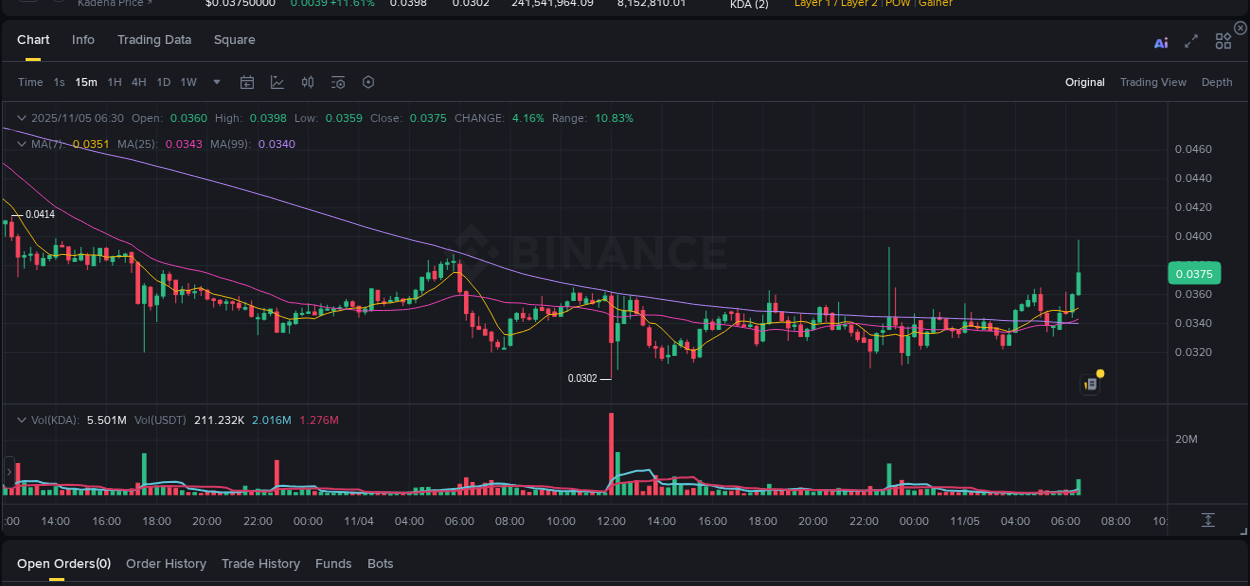Open the extra timeframes dropdown arrow
This screenshot has height=586, width=1250.
[216, 82]
